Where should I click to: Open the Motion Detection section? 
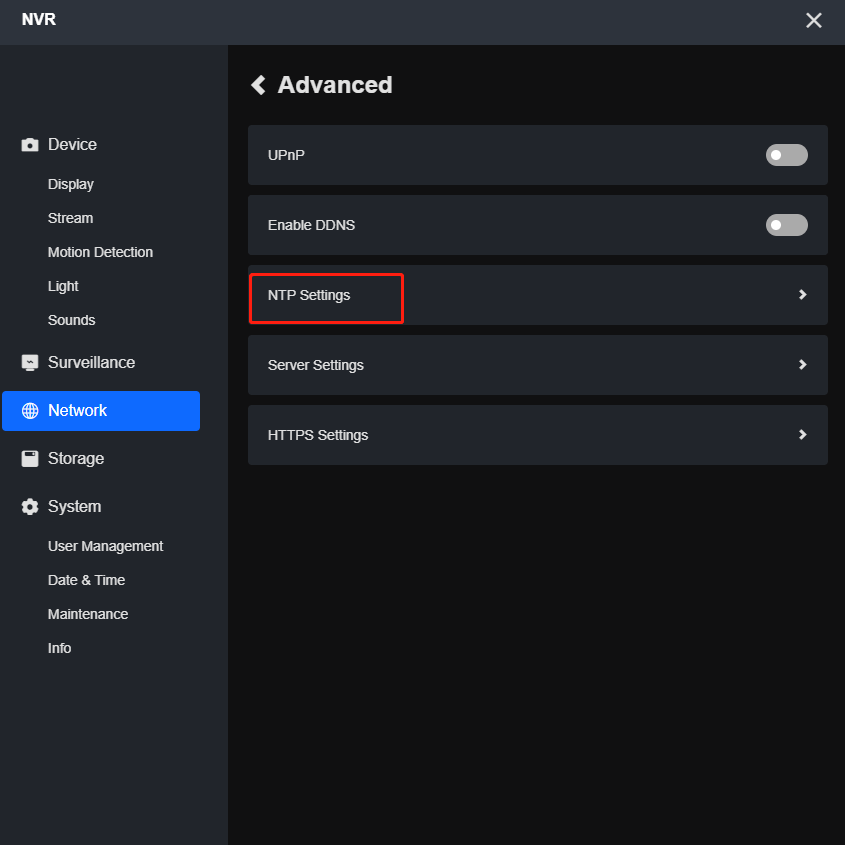pyautogui.click(x=100, y=252)
